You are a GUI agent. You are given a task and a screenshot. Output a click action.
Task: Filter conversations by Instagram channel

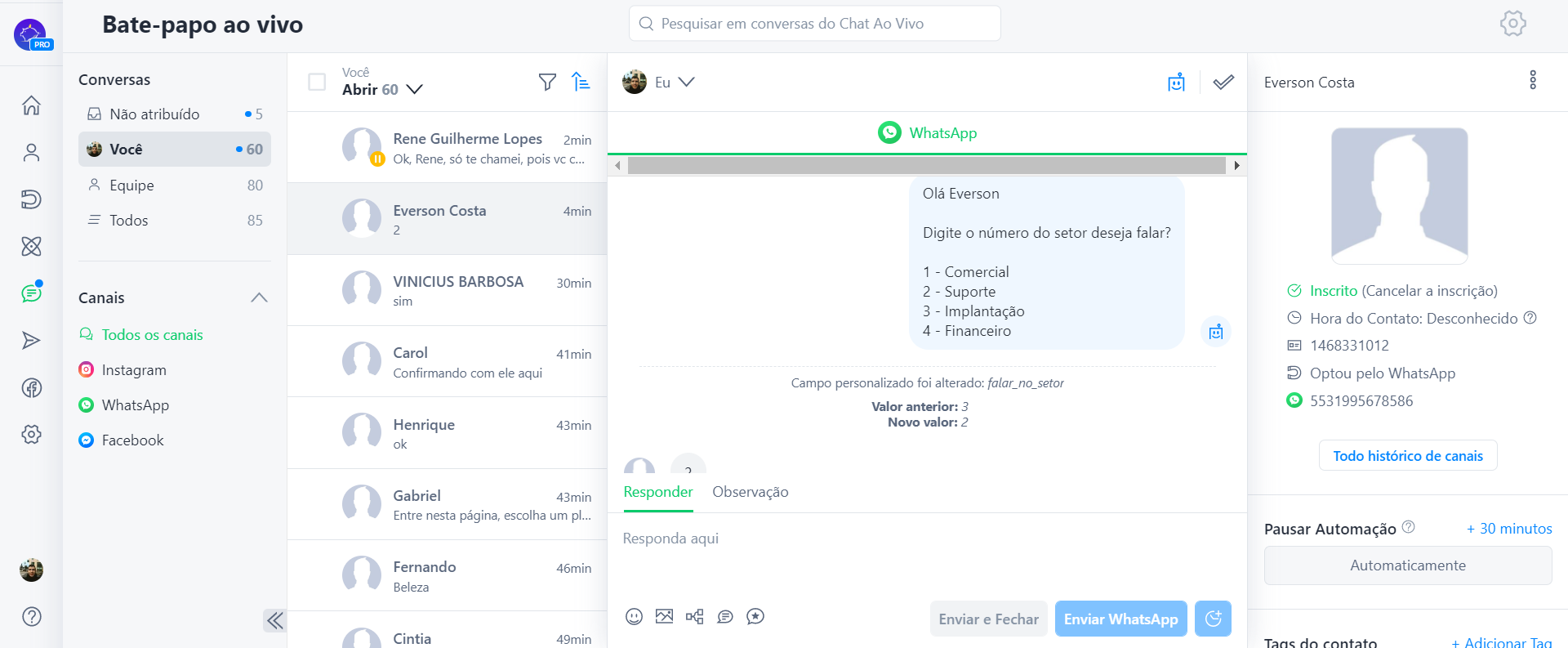click(x=133, y=370)
